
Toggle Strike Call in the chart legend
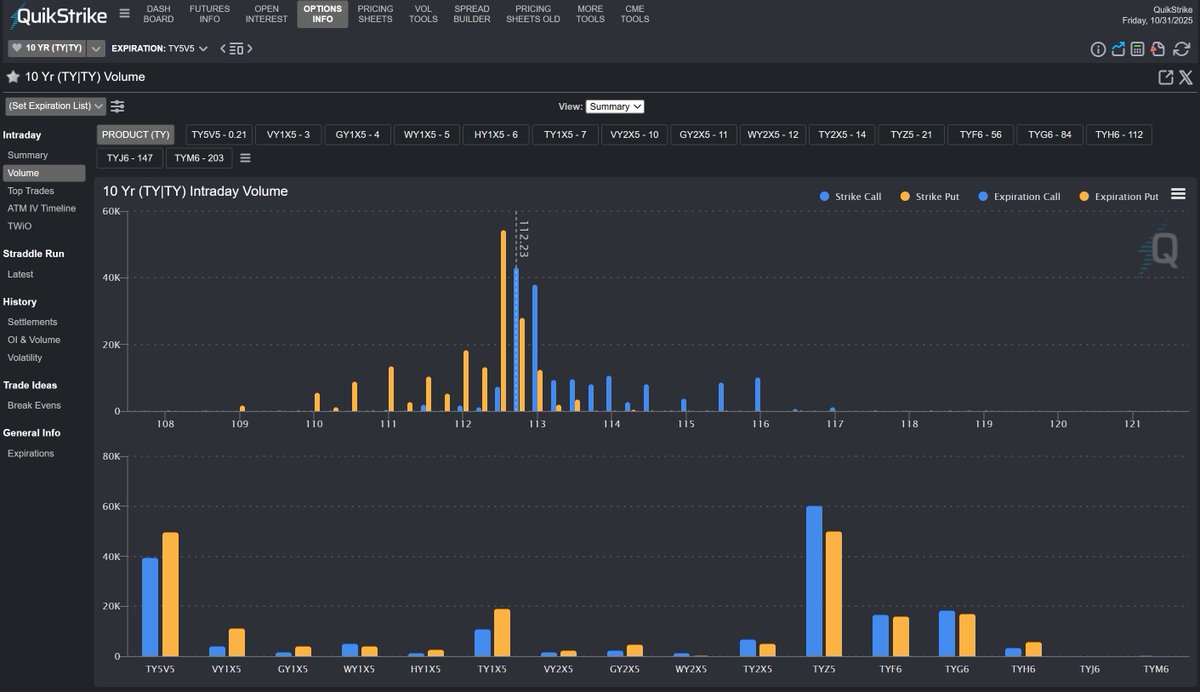tap(851, 196)
